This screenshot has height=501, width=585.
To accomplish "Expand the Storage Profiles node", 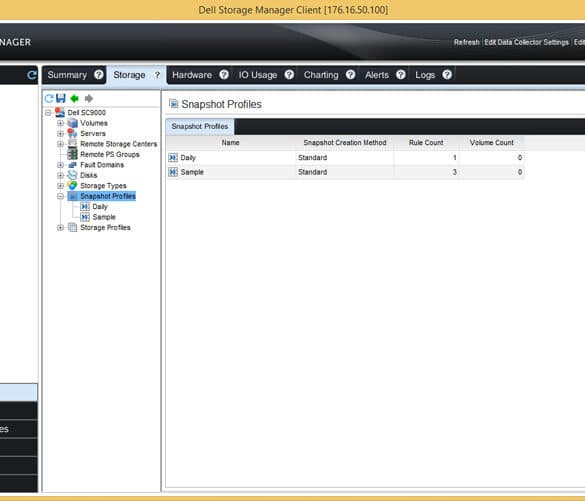I will [60, 228].
